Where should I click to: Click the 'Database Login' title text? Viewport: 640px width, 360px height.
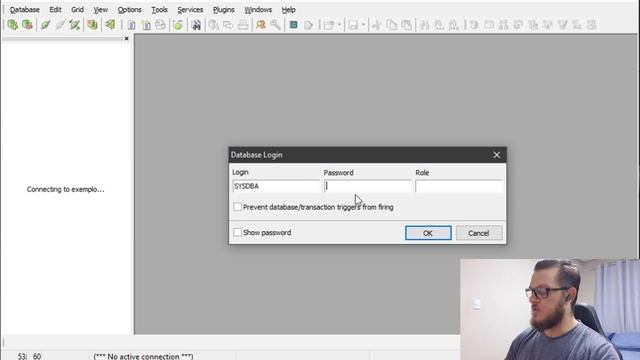pyautogui.click(x=257, y=155)
